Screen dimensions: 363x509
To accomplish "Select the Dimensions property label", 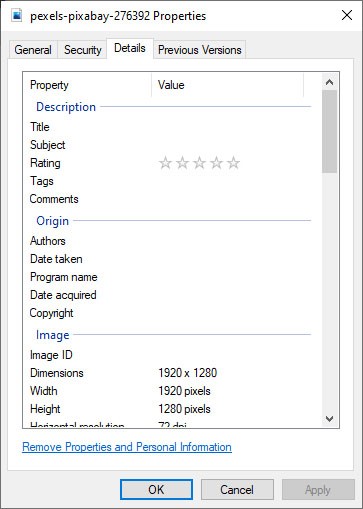I will (57, 373).
